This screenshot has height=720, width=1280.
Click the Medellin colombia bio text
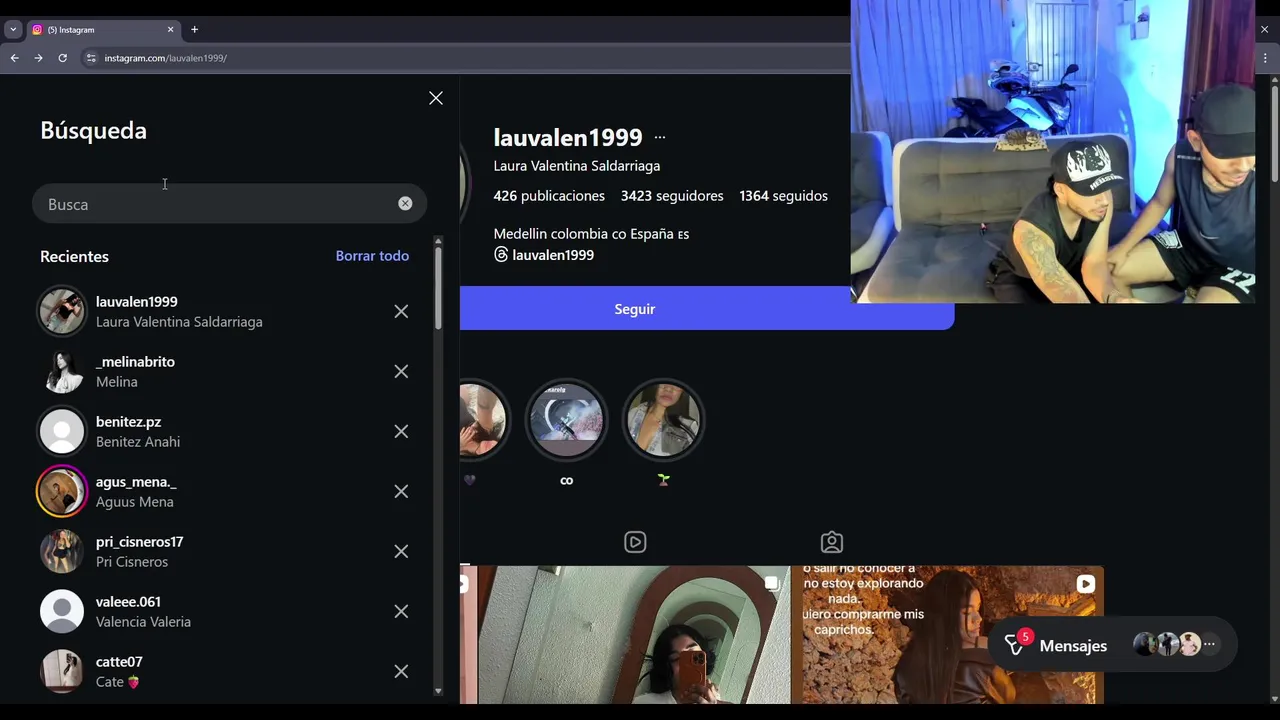click(x=591, y=234)
